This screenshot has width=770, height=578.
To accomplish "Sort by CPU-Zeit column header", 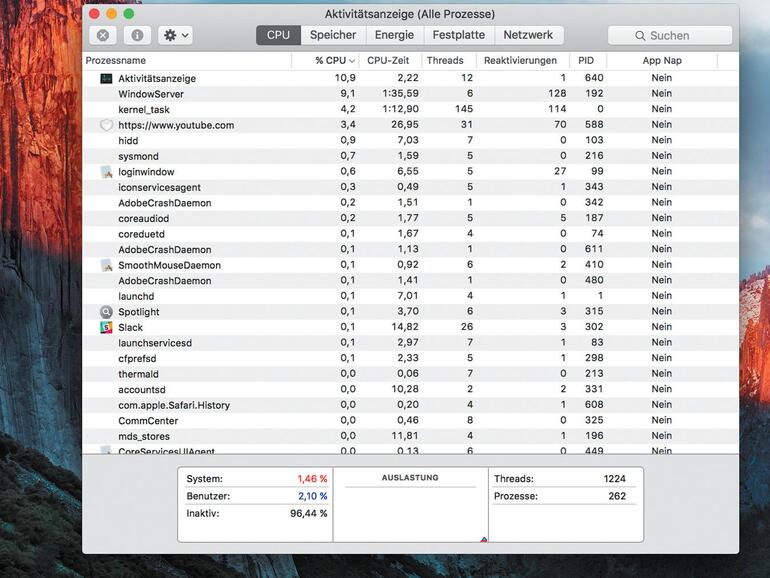I will pyautogui.click(x=390, y=61).
